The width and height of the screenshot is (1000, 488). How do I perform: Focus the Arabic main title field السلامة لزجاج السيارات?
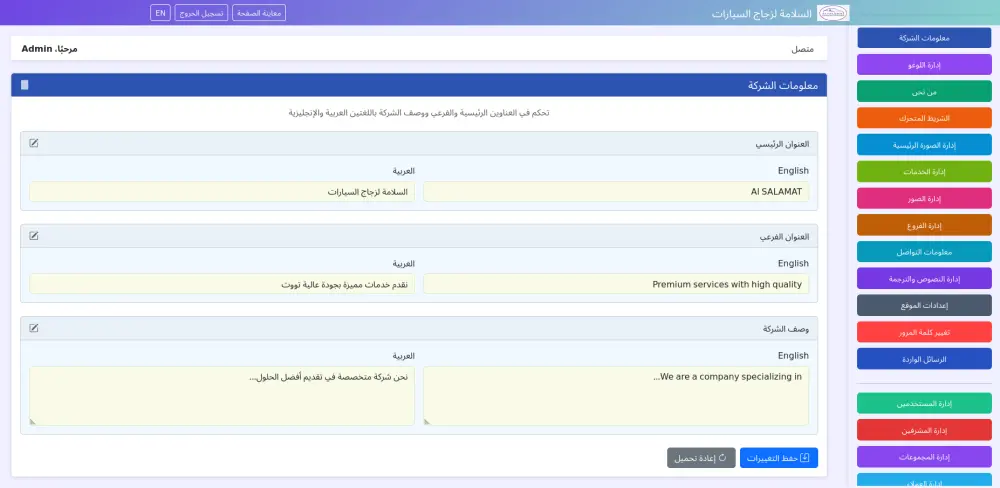(222, 191)
